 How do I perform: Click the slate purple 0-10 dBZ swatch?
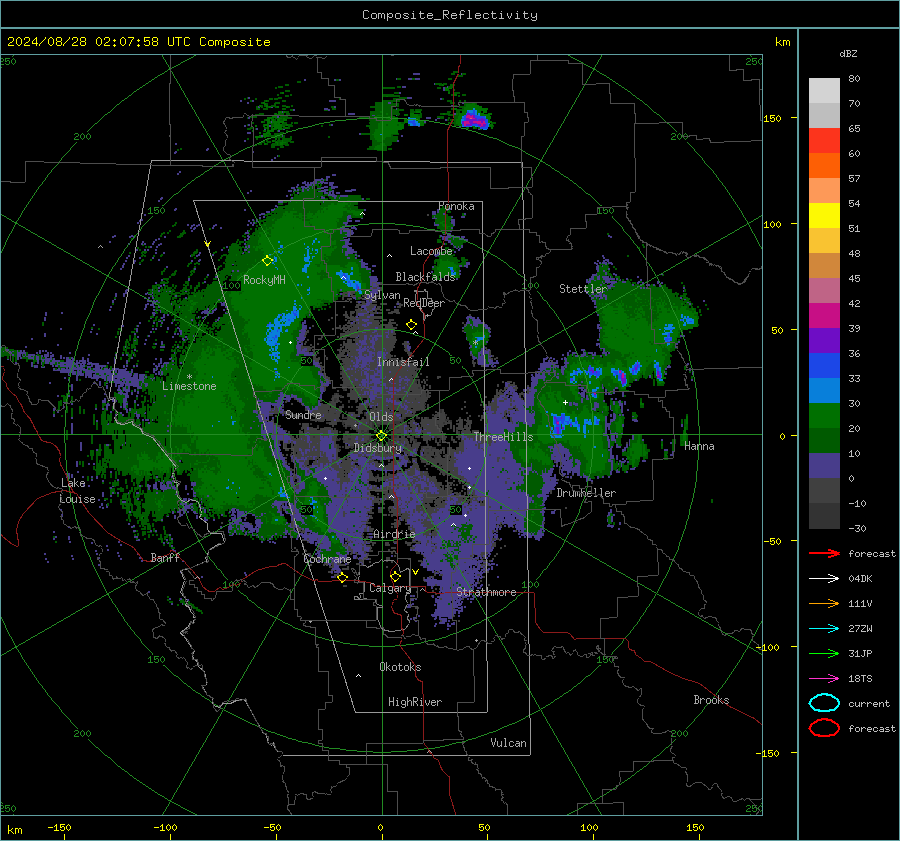pos(824,465)
